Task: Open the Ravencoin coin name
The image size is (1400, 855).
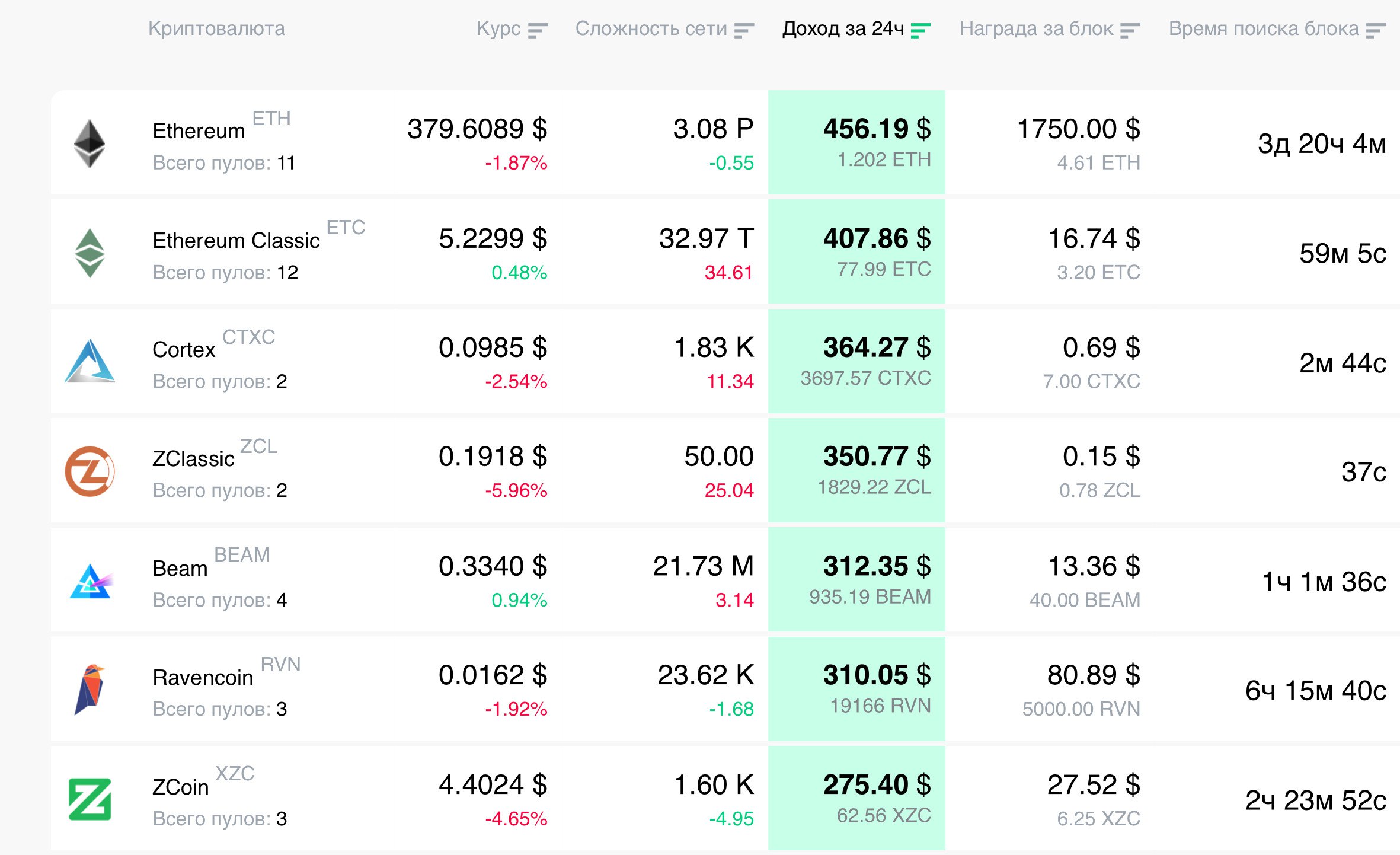Action: pyautogui.click(x=203, y=678)
